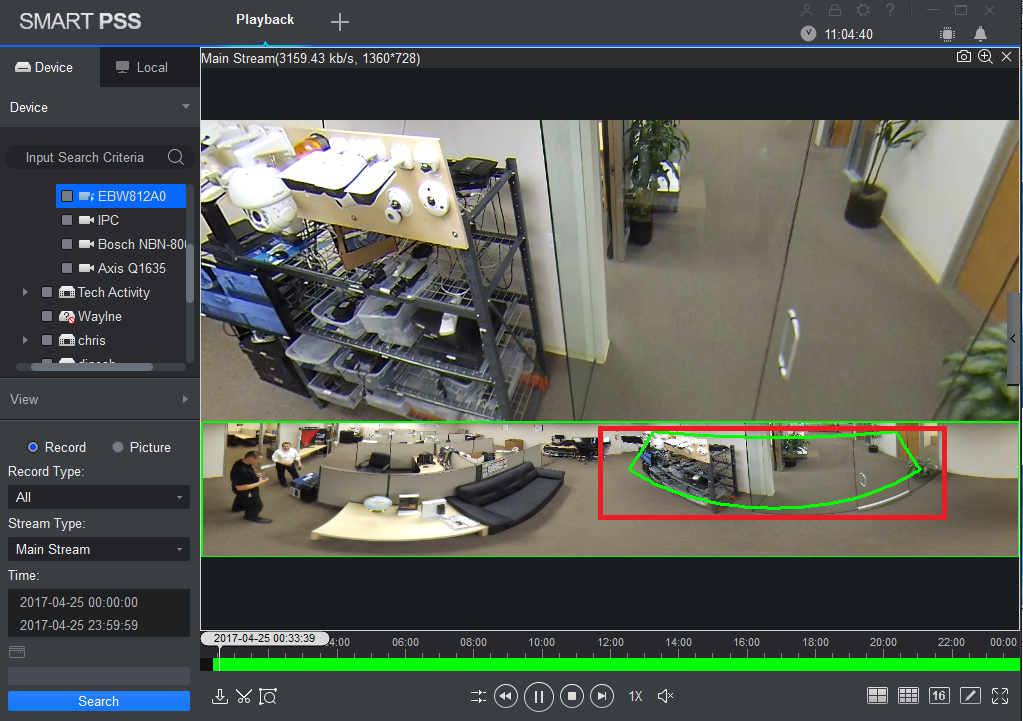Select the Record radio button

point(33,447)
